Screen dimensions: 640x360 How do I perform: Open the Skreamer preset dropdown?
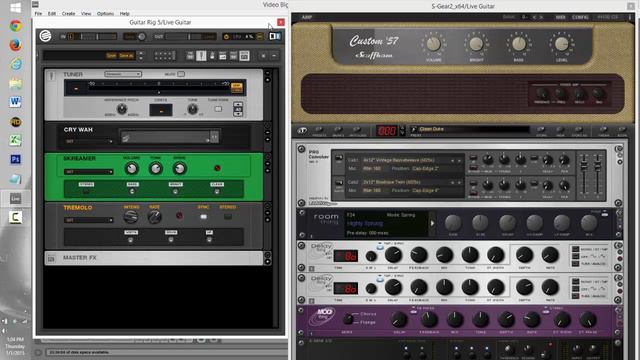tap(88, 172)
